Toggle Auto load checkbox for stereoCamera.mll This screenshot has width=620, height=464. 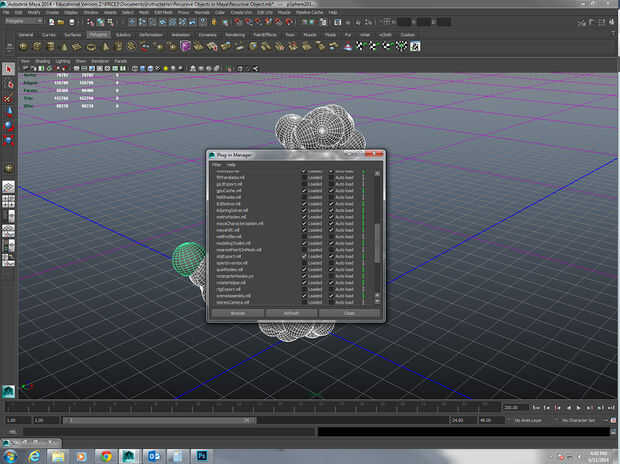pyautogui.click(x=331, y=301)
